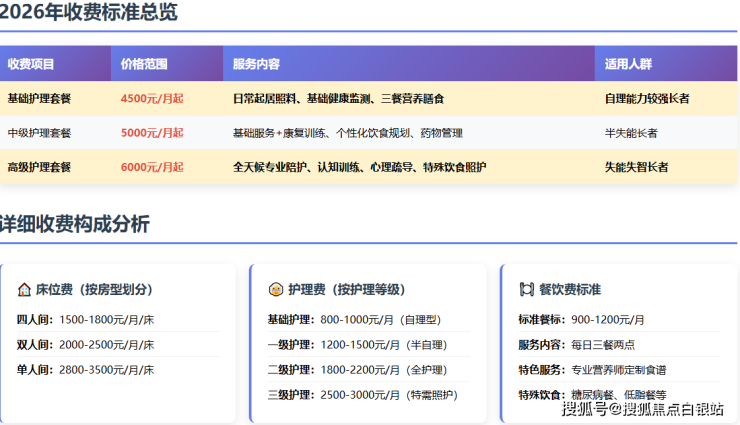Click the 标准餐标 meal fee line

(x=580, y=319)
